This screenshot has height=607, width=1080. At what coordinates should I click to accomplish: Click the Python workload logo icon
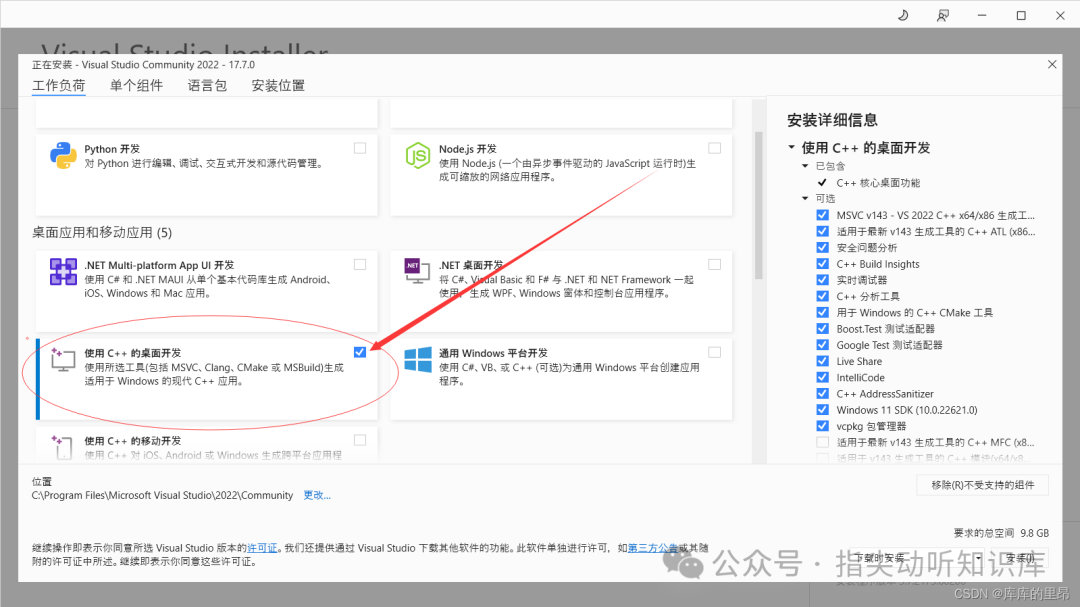pos(63,156)
